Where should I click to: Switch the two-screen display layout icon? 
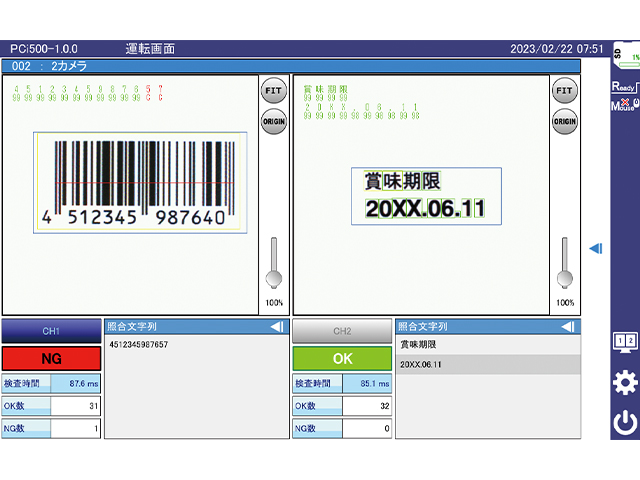point(625,342)
